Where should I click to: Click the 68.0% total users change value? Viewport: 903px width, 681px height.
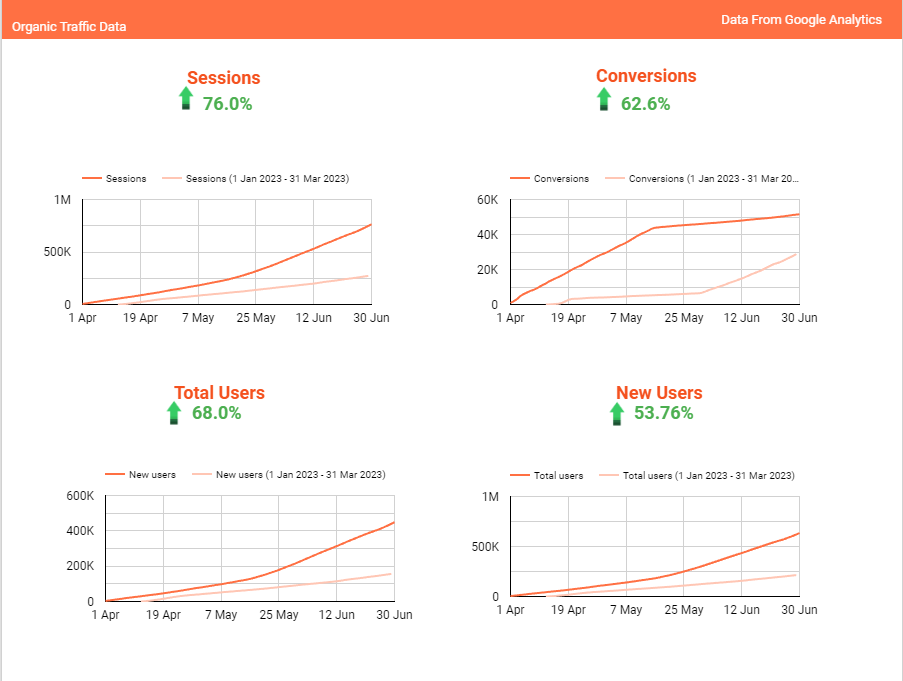[x=216, y=413]
